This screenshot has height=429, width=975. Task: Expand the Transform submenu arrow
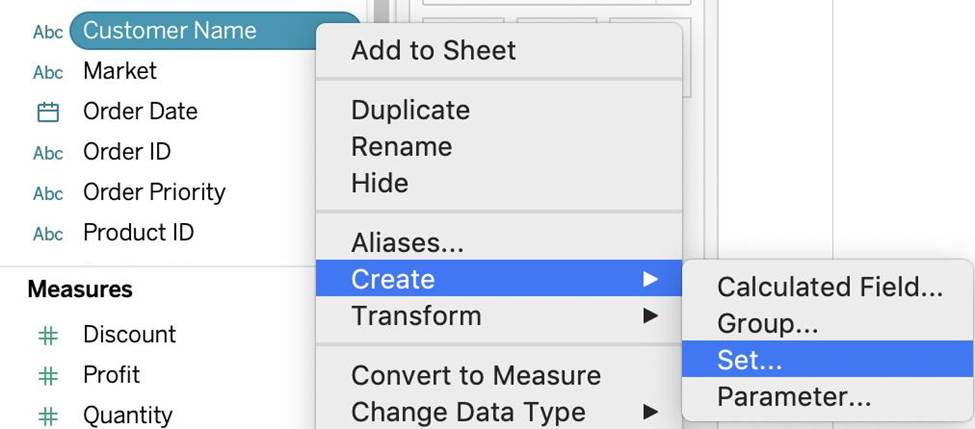pyautogui.click(x=651, y=316)
